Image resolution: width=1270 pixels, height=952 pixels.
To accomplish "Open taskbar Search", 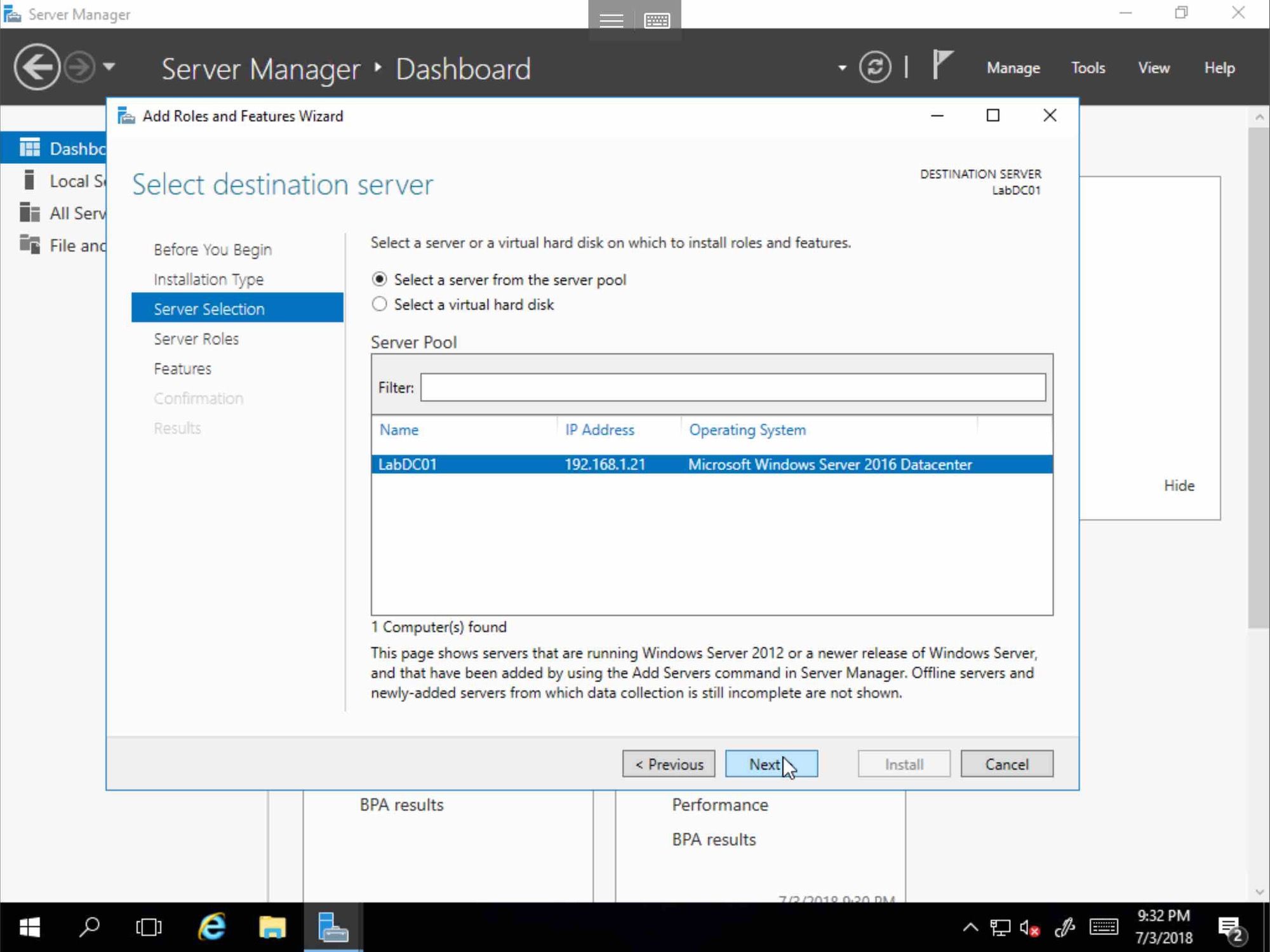I will coord(89,927).
